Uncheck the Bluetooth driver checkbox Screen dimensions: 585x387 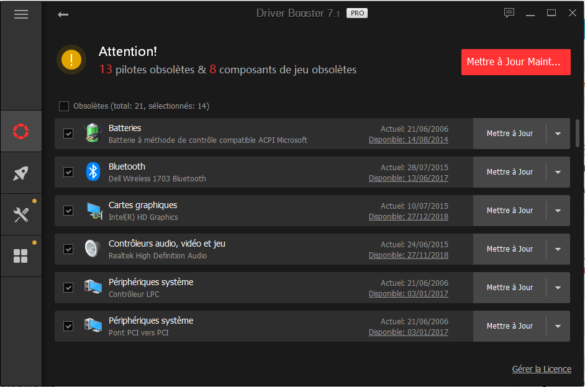tap(68, 172)
